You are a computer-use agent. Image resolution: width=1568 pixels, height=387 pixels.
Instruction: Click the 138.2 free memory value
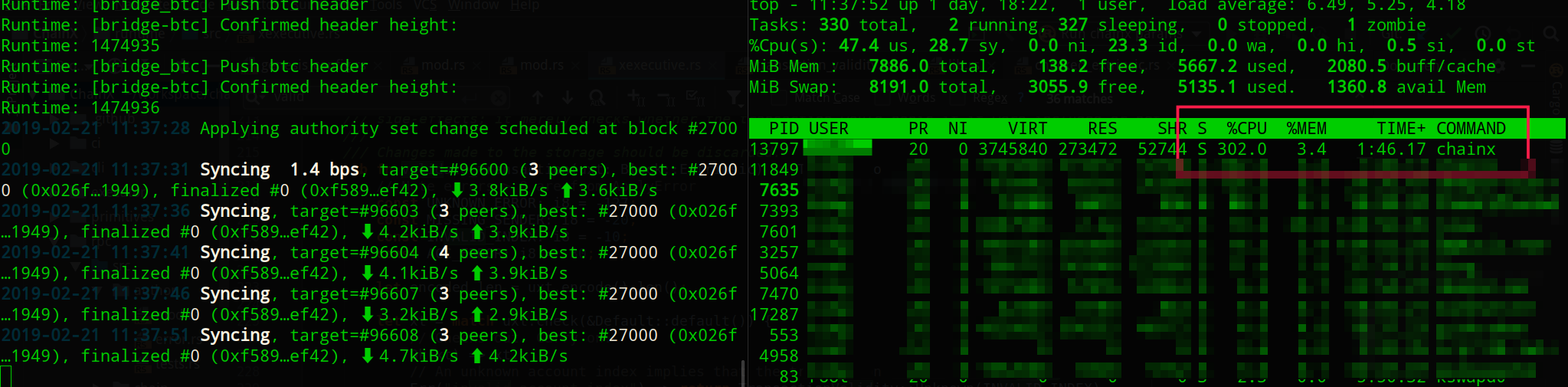tap(1062, 67)
